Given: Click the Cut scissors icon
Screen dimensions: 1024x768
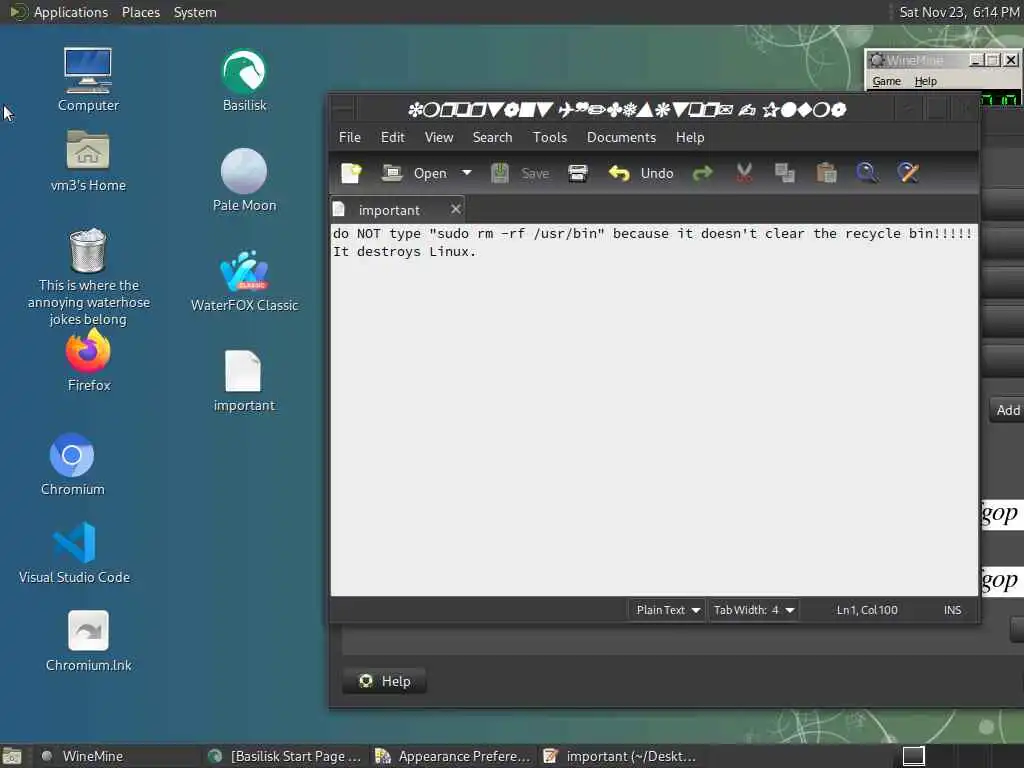Looking at the screenshot, I should [x=744, y=173].
